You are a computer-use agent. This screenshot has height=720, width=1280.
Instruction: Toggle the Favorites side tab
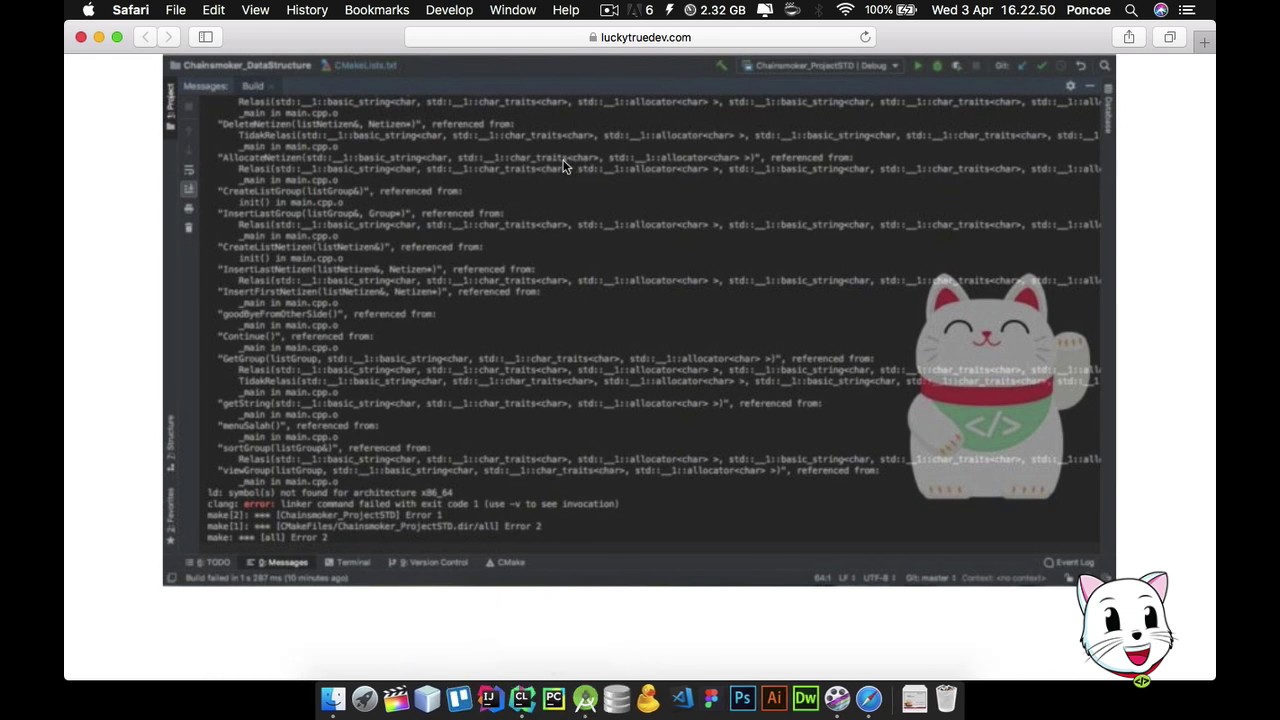tap(171, 516)
